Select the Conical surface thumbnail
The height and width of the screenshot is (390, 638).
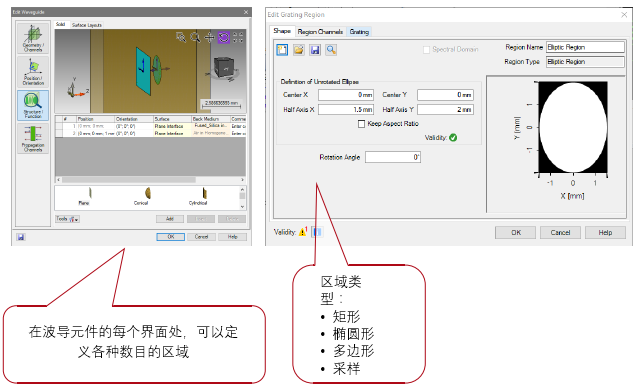coord(142,196)
